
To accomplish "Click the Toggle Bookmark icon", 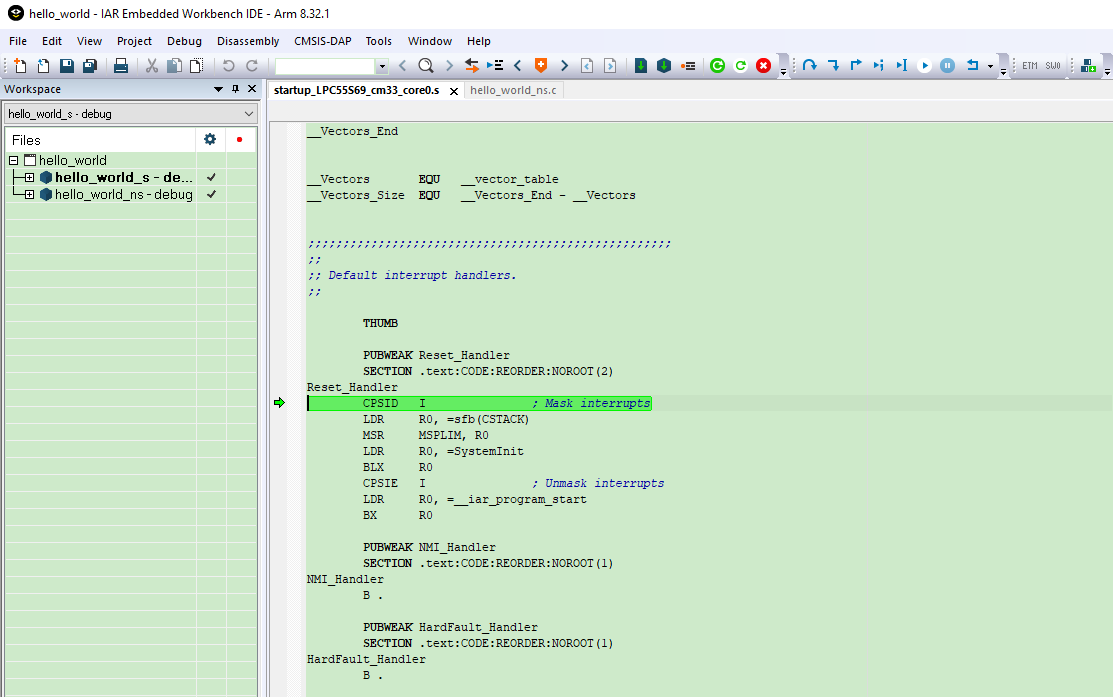I will [x=541, y=66].
